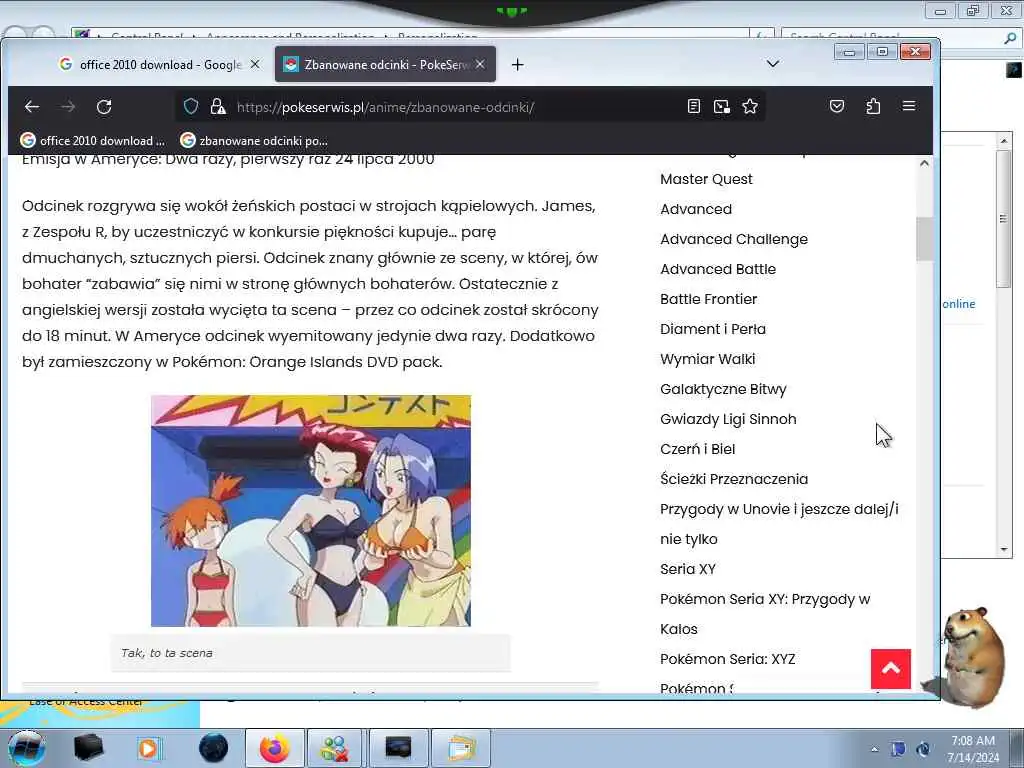1024x768 pixels.
Task: Open the black box taskbar icon
Action: click(x=88, y=748)
